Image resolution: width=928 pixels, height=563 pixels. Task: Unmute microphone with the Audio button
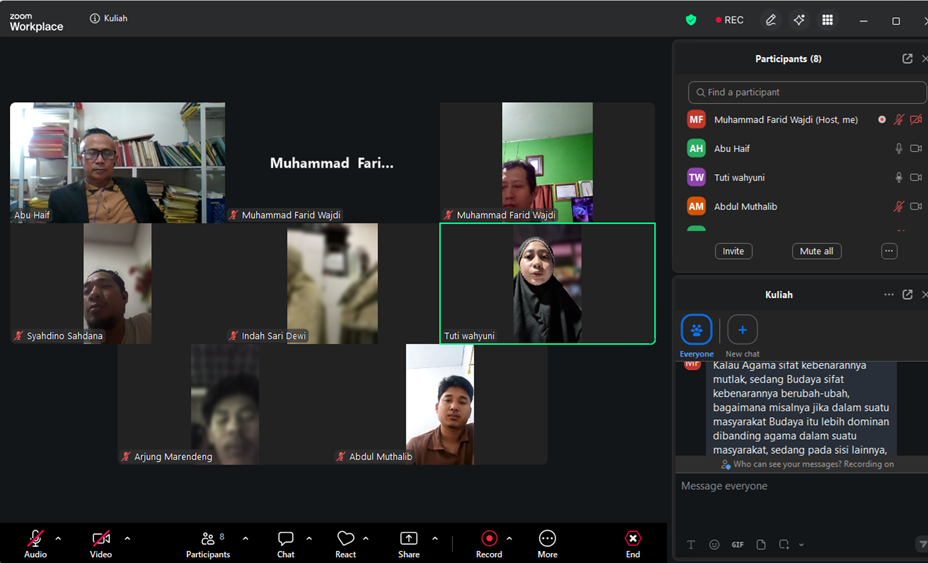coord(36,544)
